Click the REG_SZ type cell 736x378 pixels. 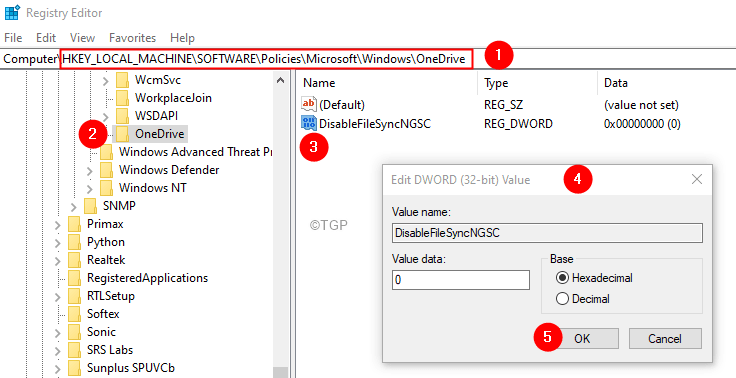tap(504, 104)
